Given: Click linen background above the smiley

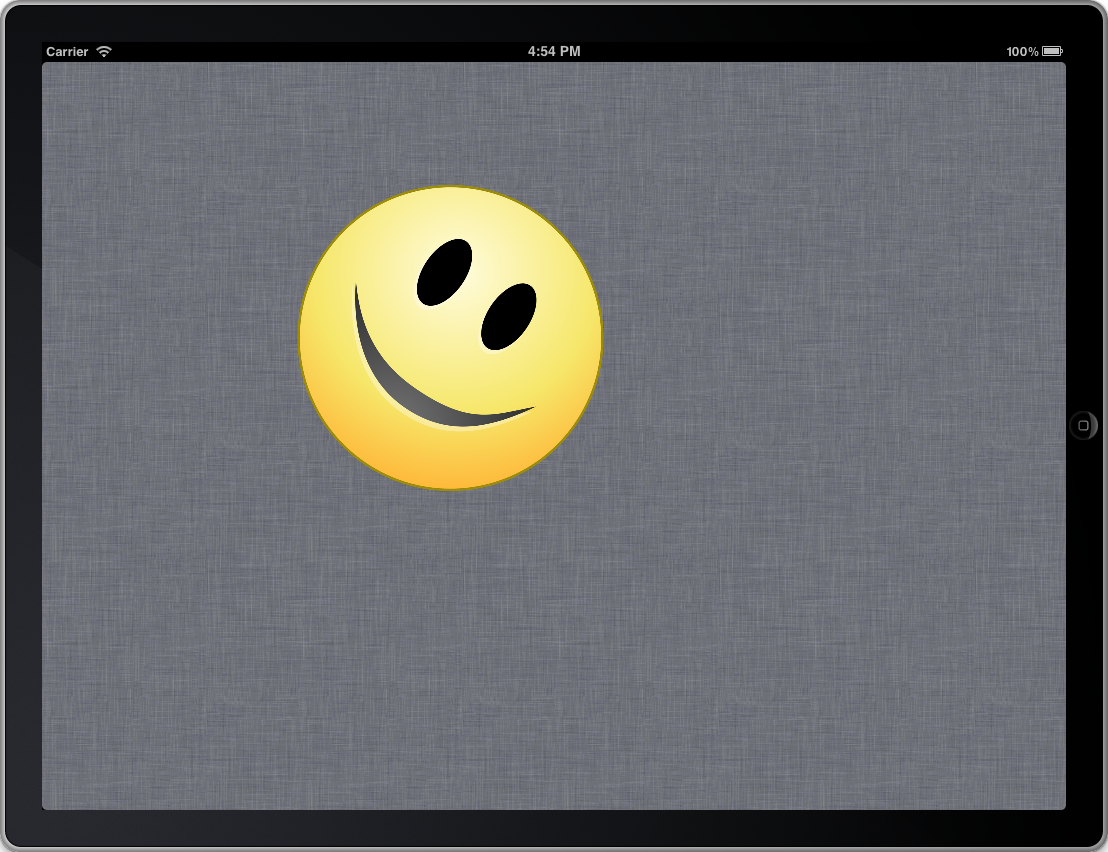Looking at the screenshot, I should tap(450, 120).
